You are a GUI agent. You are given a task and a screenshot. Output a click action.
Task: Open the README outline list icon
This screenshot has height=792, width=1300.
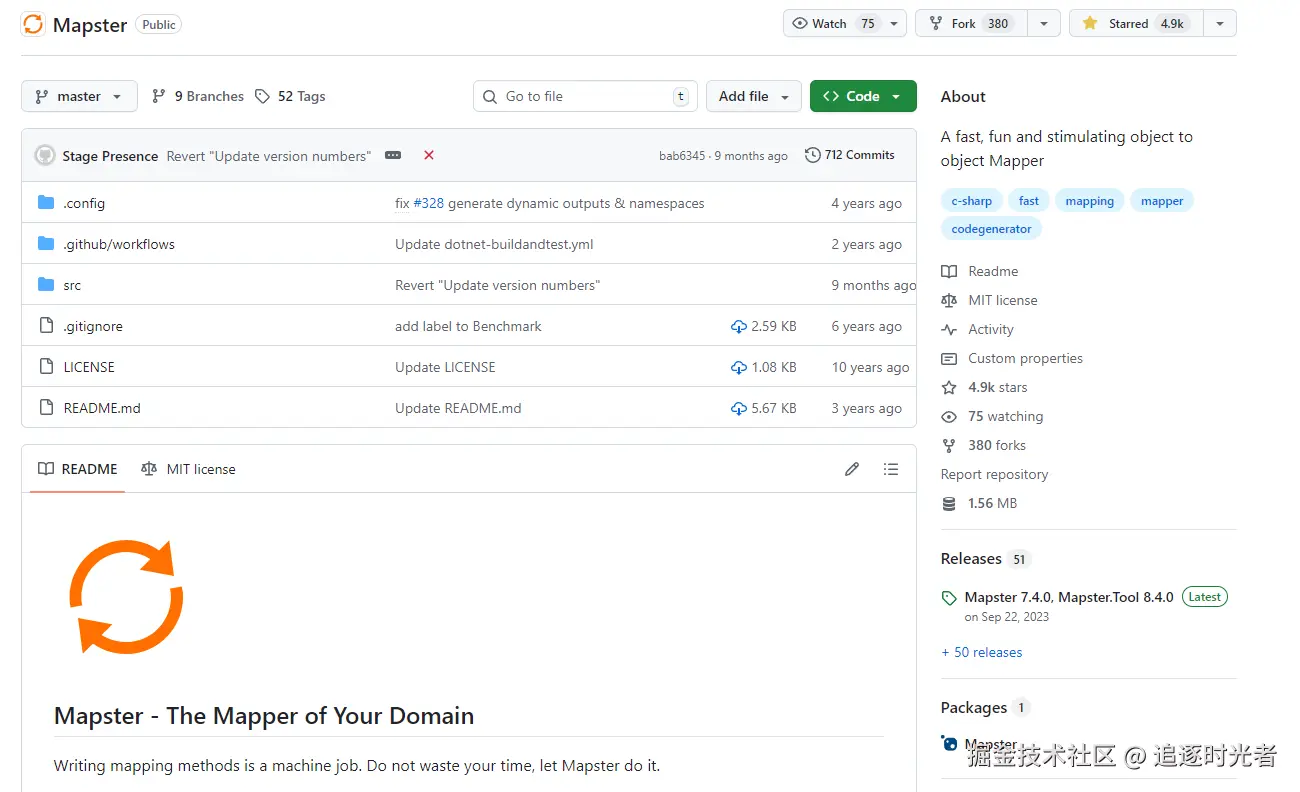coord(891,469)
